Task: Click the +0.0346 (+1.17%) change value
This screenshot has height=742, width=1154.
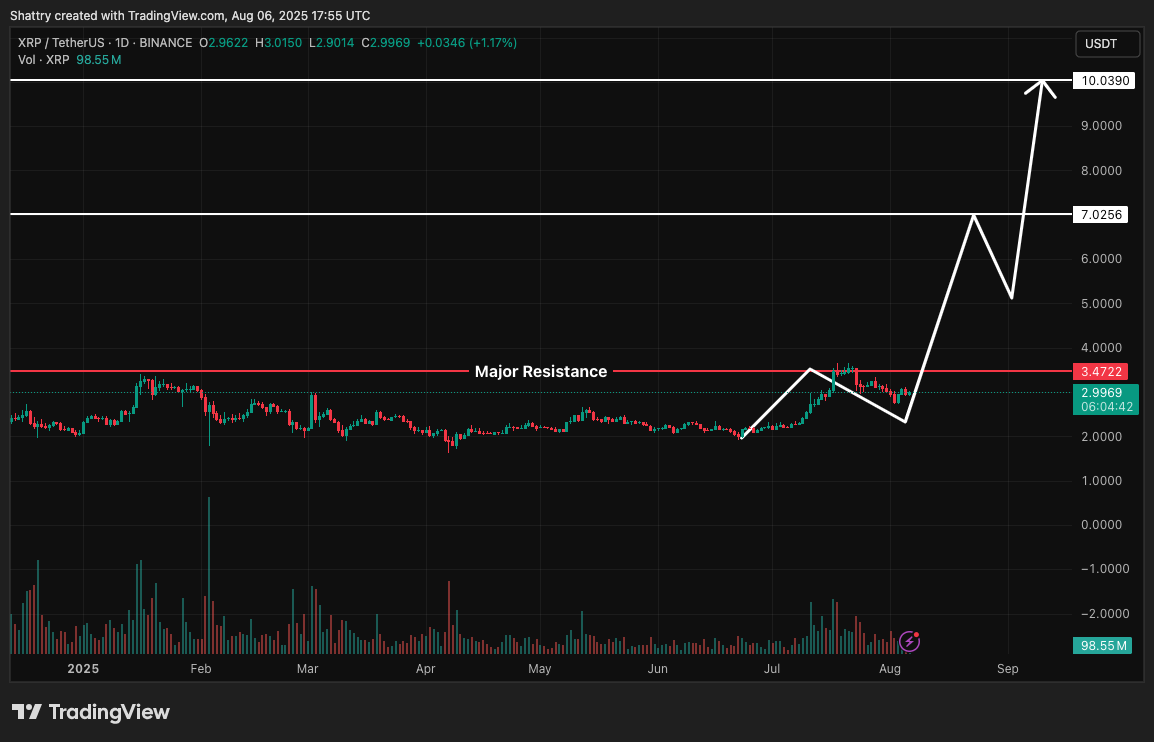Action: [x=467, y=43]
